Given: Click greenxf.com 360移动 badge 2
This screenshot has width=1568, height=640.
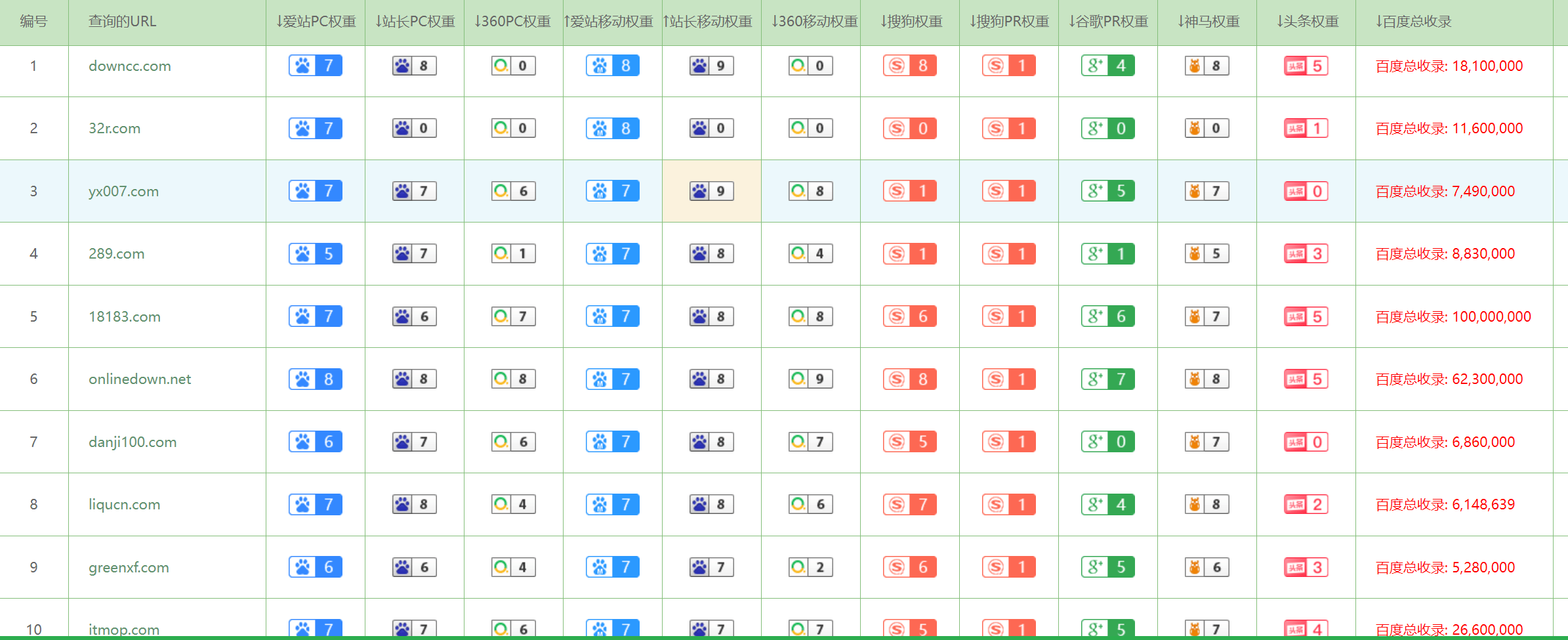Looking at the screenshot, I should [811, 567].
